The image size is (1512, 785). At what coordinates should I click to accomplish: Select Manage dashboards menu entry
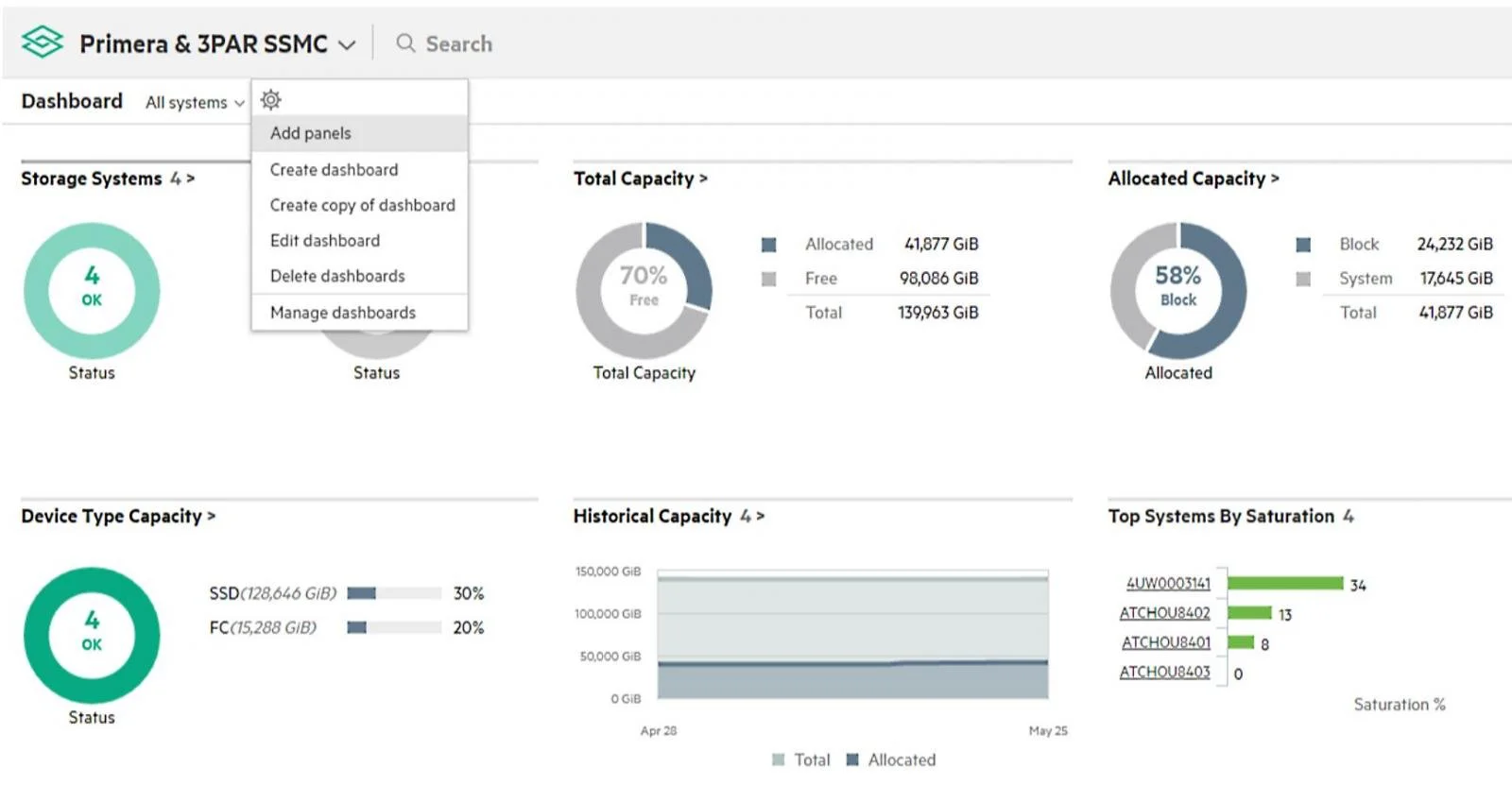pos(342,313)
